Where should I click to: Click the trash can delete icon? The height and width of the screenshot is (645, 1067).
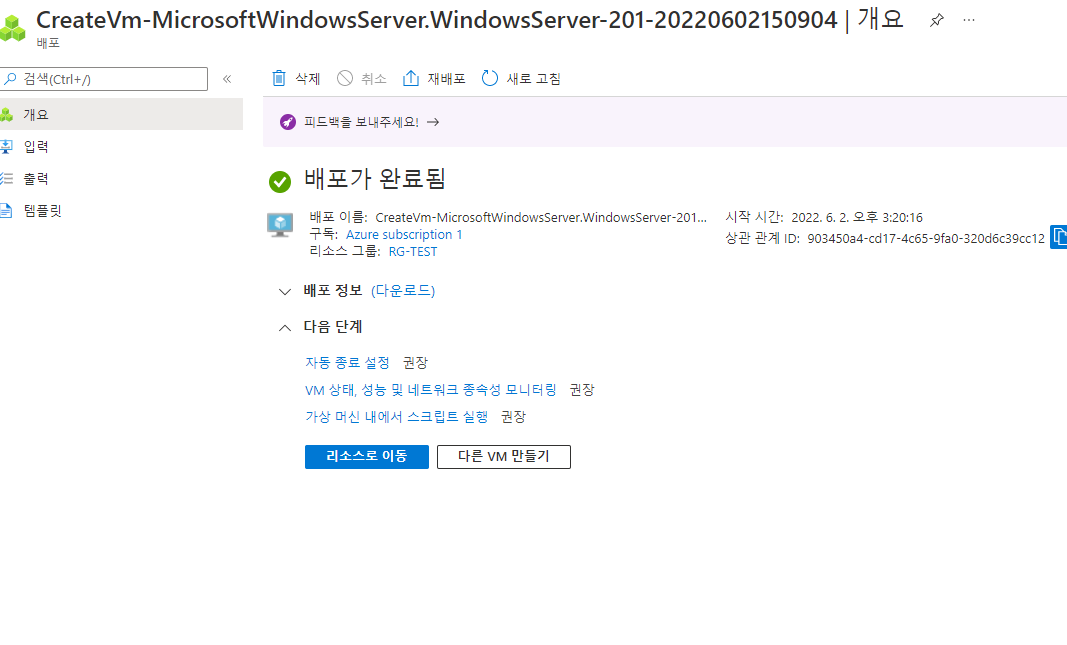click(x=279, y=78)
